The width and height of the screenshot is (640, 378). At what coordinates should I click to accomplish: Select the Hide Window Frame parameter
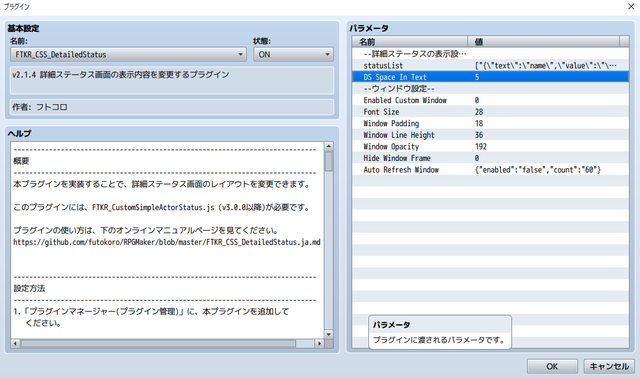[x=490, y=158]
